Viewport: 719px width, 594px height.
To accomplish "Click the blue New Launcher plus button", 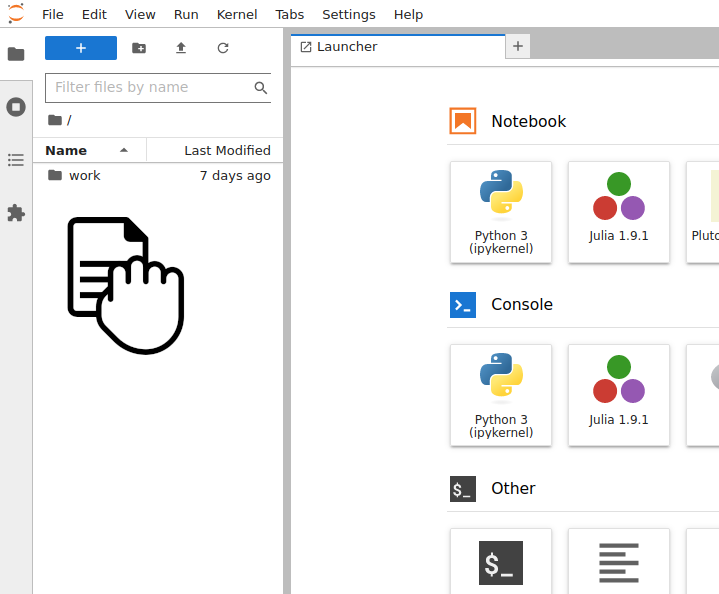I will 81,48.
